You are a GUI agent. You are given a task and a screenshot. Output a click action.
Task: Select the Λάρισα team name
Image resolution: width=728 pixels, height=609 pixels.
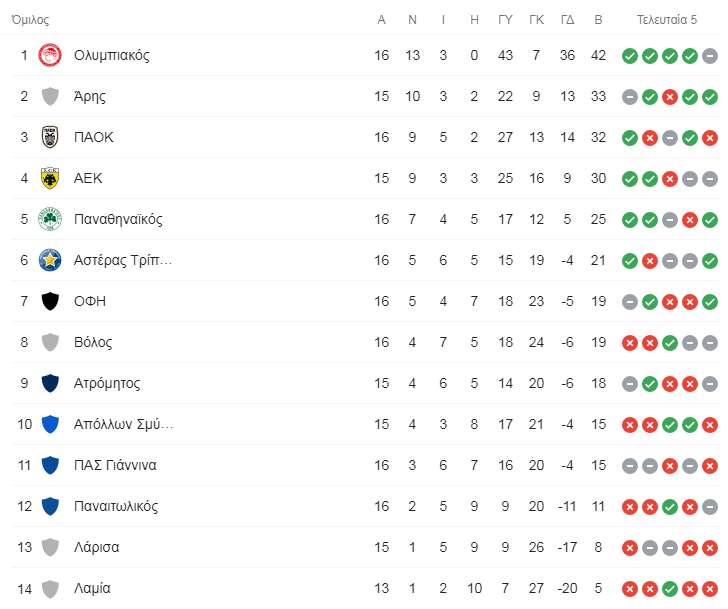[x=97, y=547]
